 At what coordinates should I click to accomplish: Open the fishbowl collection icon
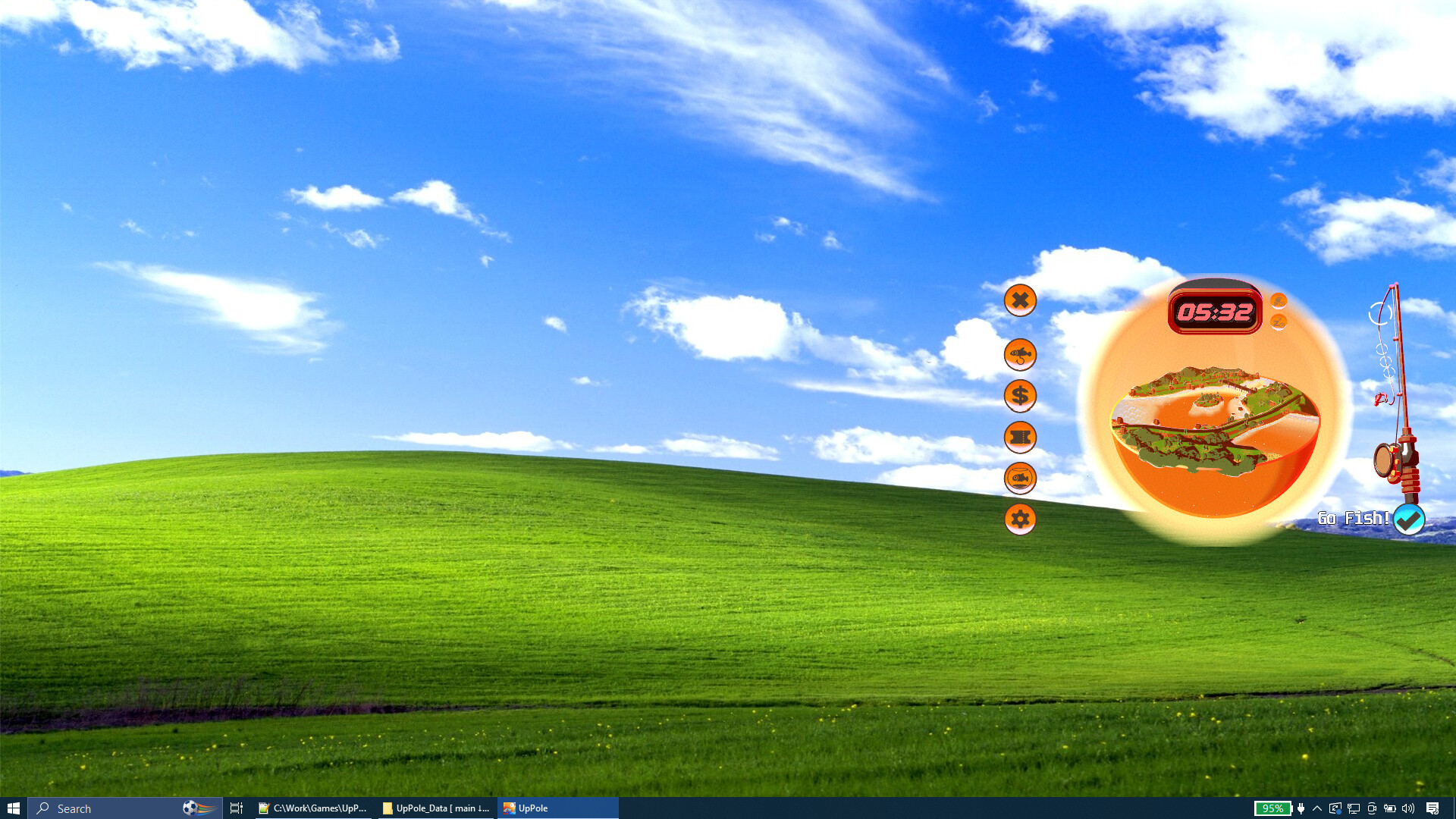click(x=1020, y=478)
